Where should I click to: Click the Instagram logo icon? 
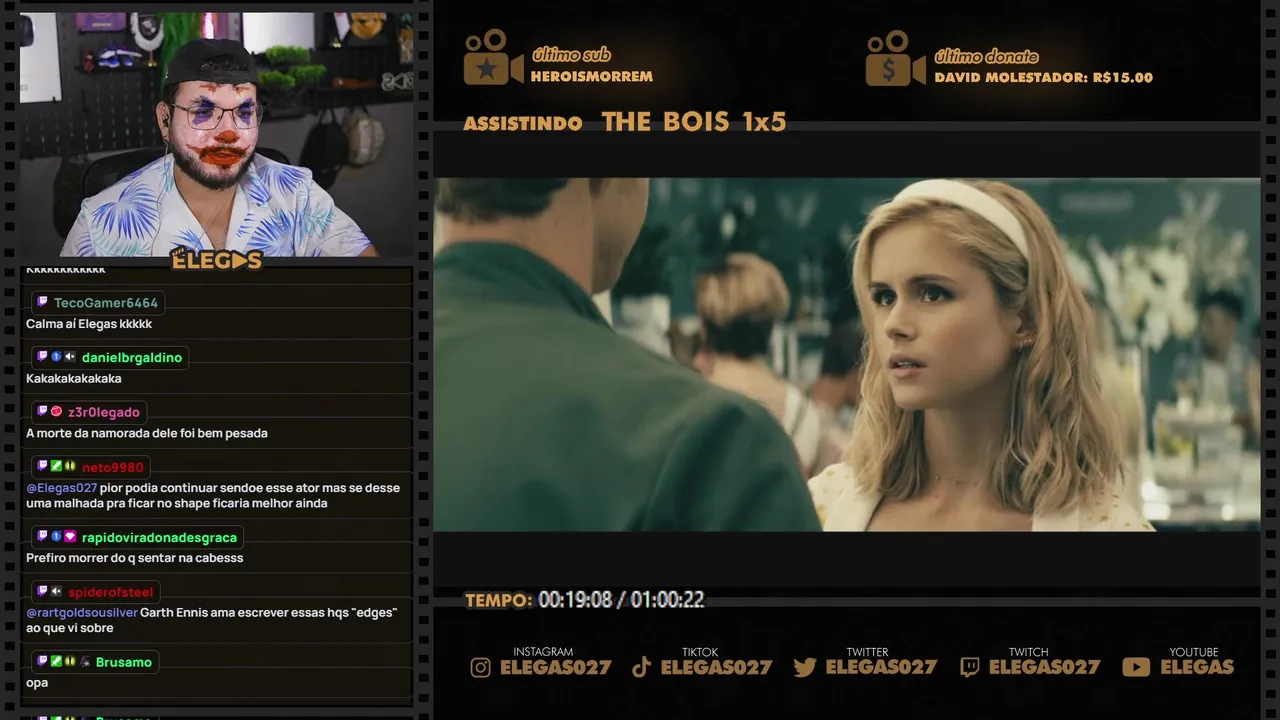pyautogui.click(x=481, y=668)
